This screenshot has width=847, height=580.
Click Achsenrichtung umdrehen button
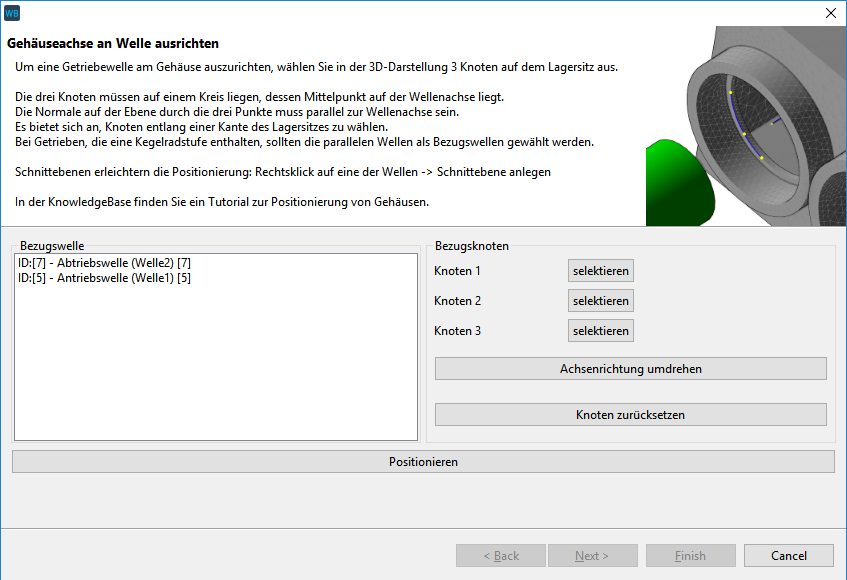coord(630,369)
